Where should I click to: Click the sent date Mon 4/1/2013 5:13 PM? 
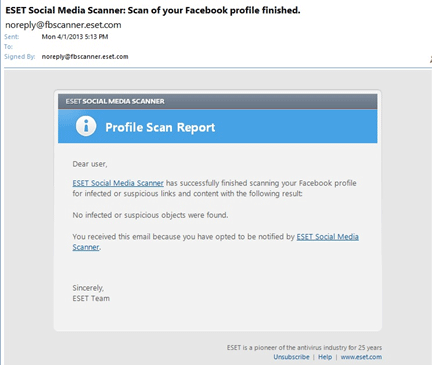tap(75, 37)
